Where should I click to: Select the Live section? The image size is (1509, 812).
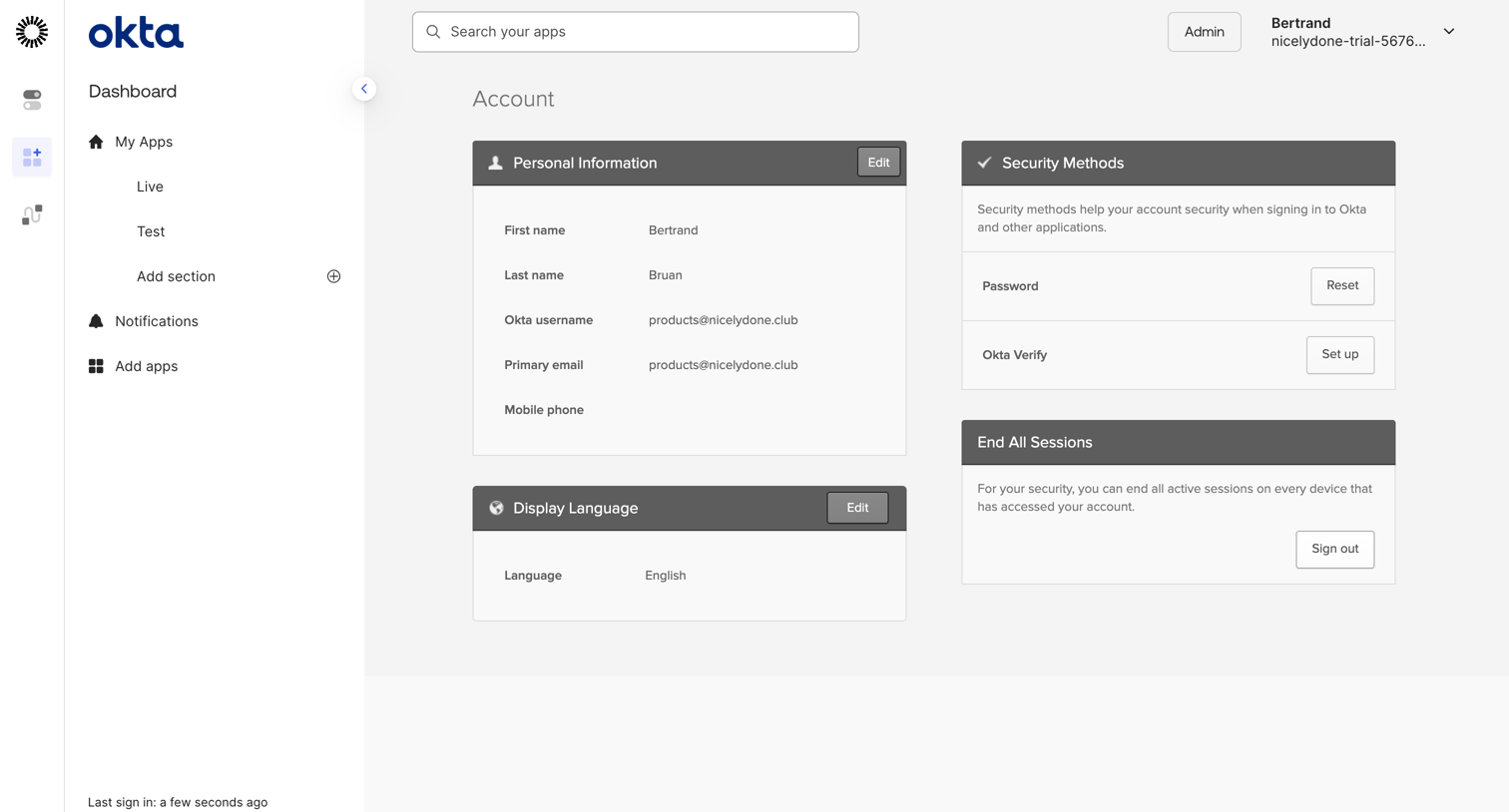[150, 187]
